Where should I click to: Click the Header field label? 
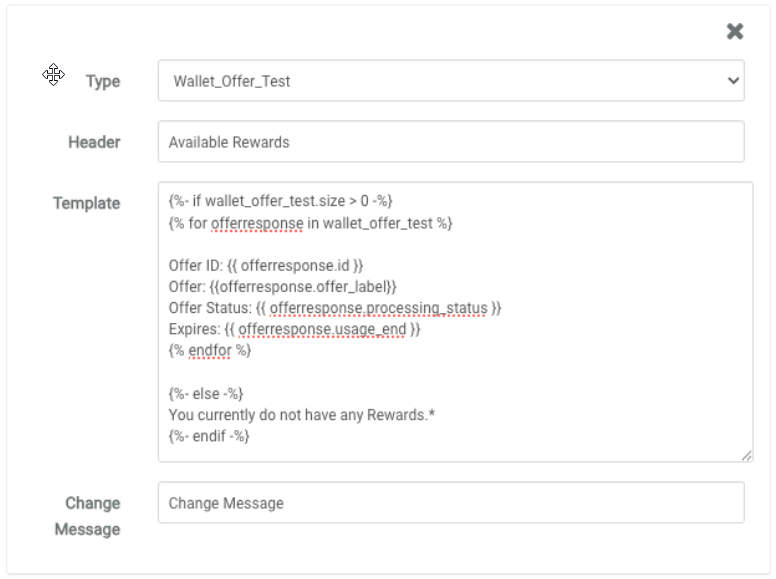(94, 142)
